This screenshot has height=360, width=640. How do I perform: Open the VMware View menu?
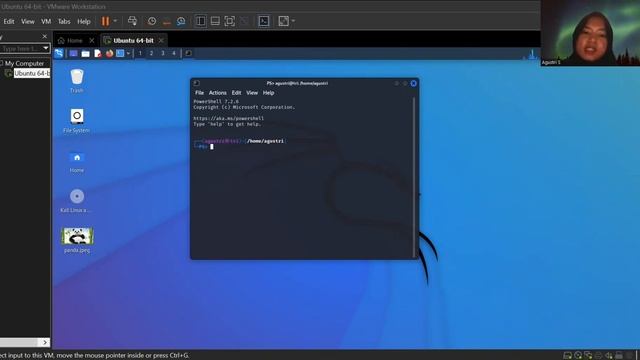click(28, 21)
